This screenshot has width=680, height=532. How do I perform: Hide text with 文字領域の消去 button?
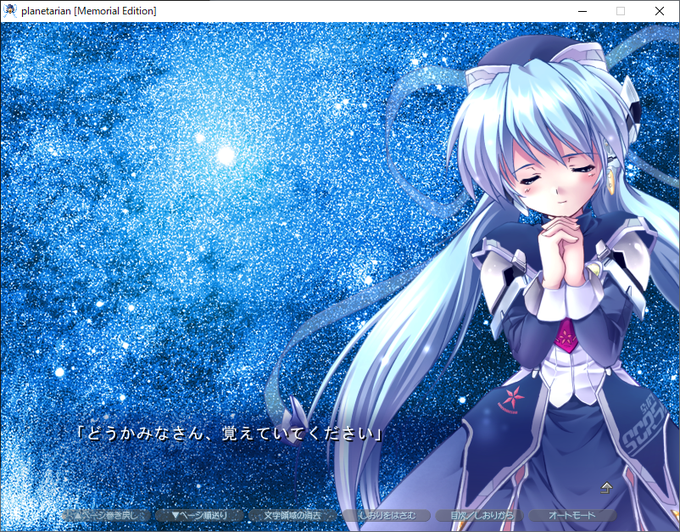coord(293,516)
